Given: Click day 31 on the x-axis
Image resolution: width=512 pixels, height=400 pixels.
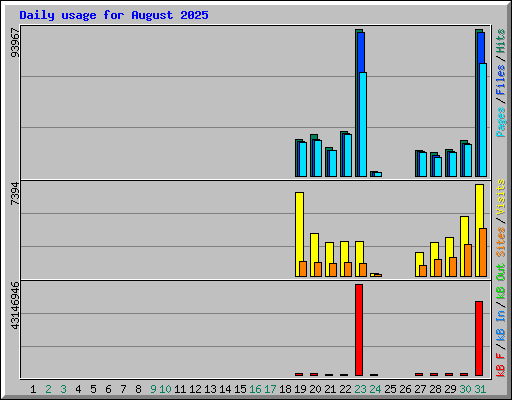Looking at the screenshot, I should point(480,389).
